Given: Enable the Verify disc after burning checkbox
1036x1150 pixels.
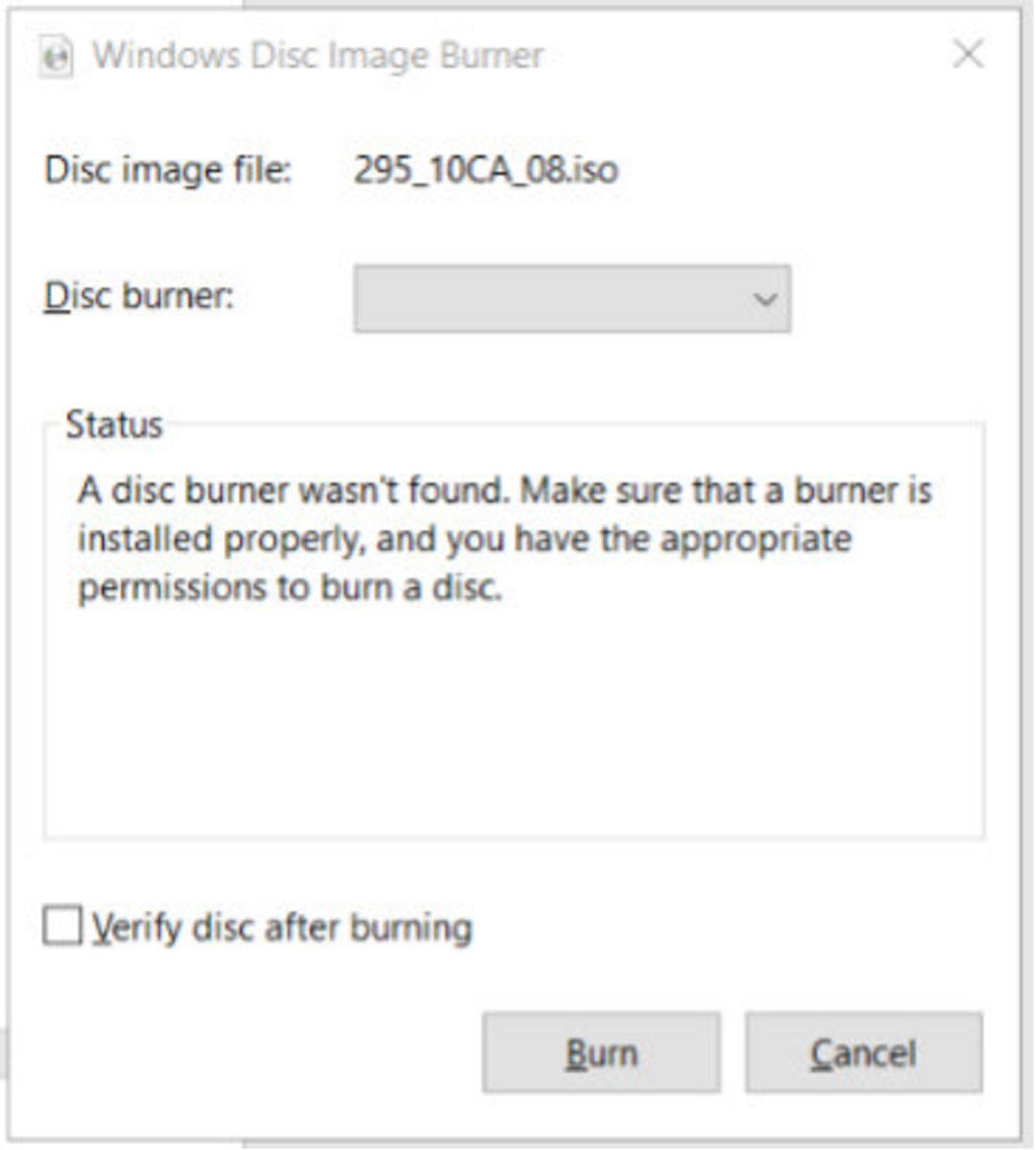Looking at the screenshot, I should click(x=62, y=926).
